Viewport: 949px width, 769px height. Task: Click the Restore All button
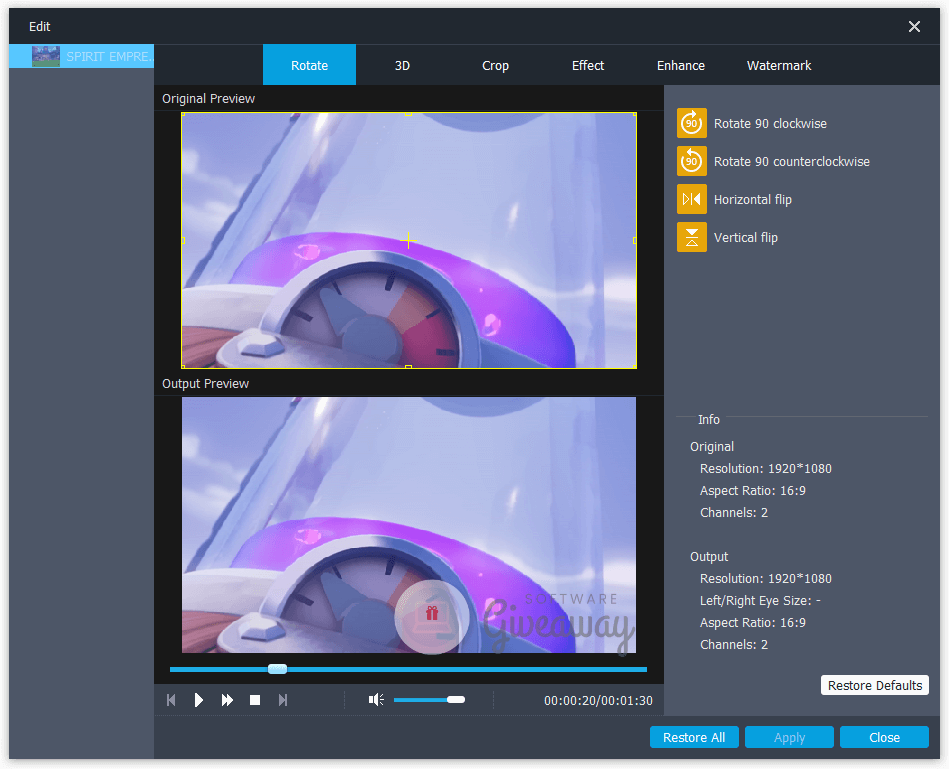(694, 738)
